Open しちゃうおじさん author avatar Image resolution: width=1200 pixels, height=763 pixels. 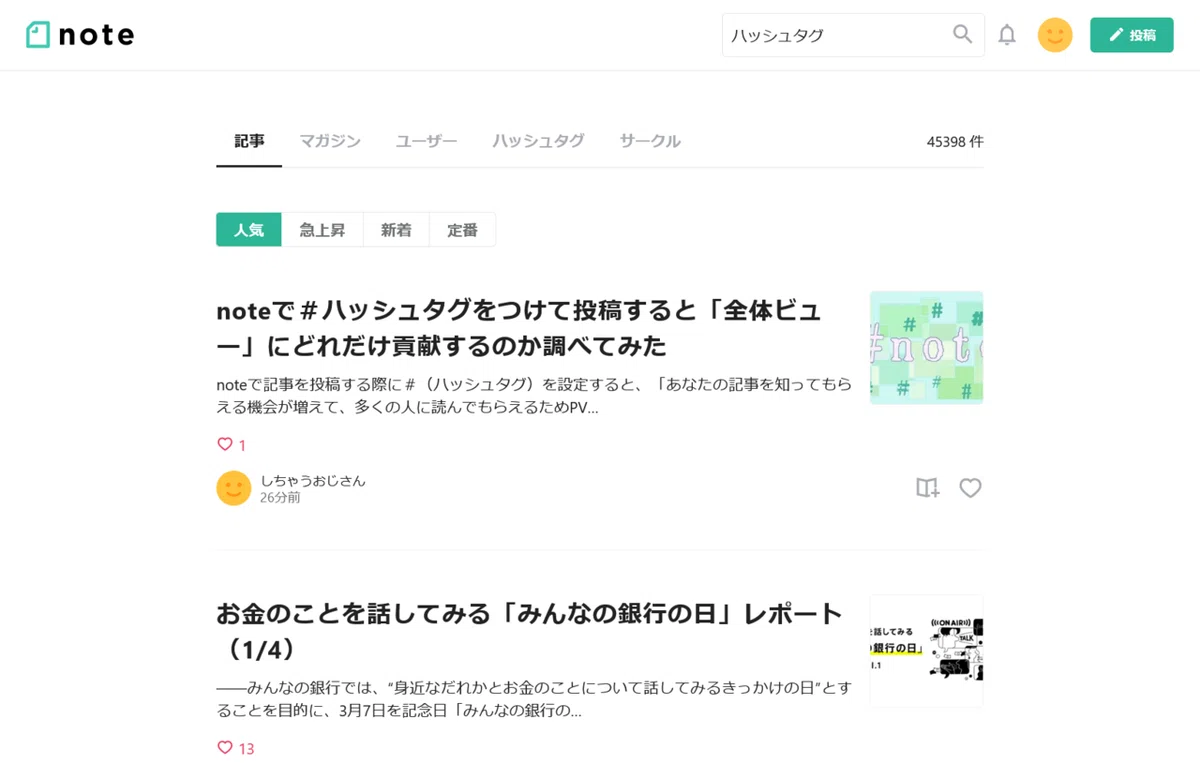[x=234, y=488]
